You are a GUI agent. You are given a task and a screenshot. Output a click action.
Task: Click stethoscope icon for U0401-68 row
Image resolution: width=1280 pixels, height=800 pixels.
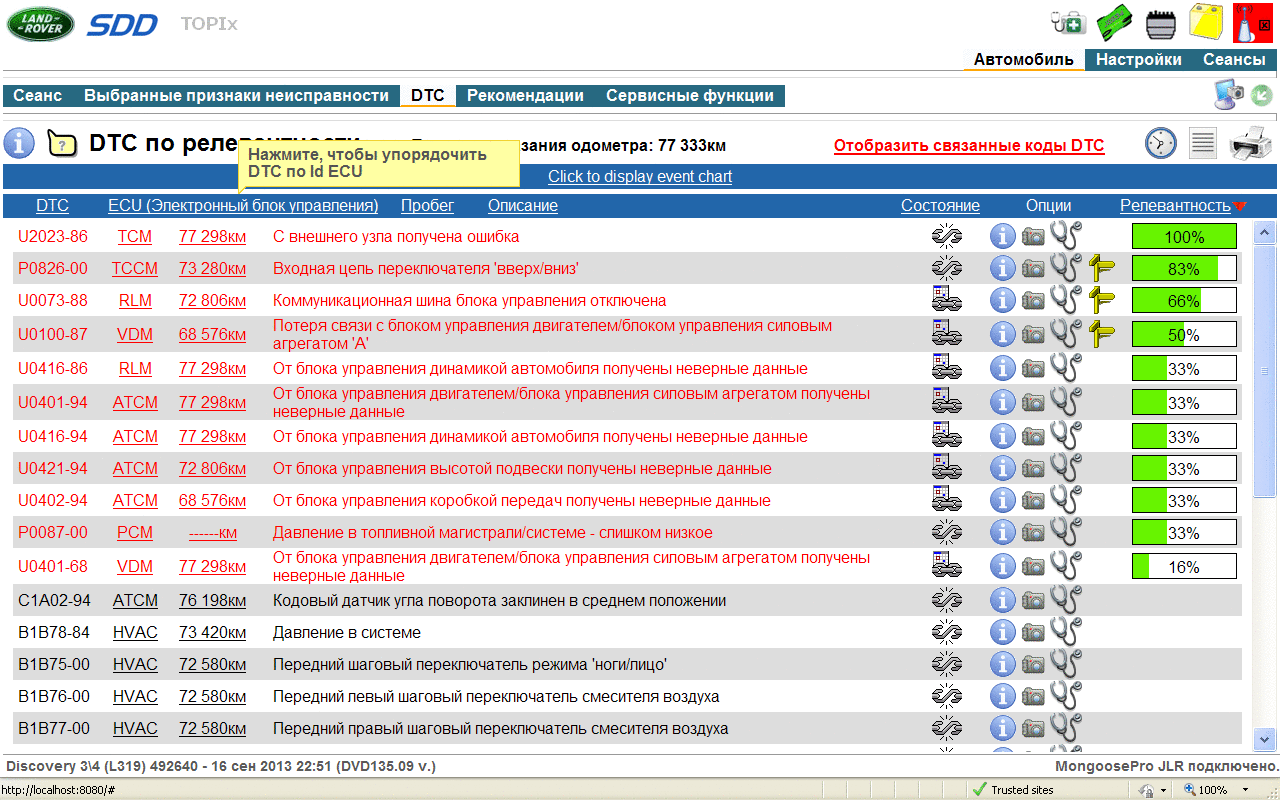coord(1066,566)
